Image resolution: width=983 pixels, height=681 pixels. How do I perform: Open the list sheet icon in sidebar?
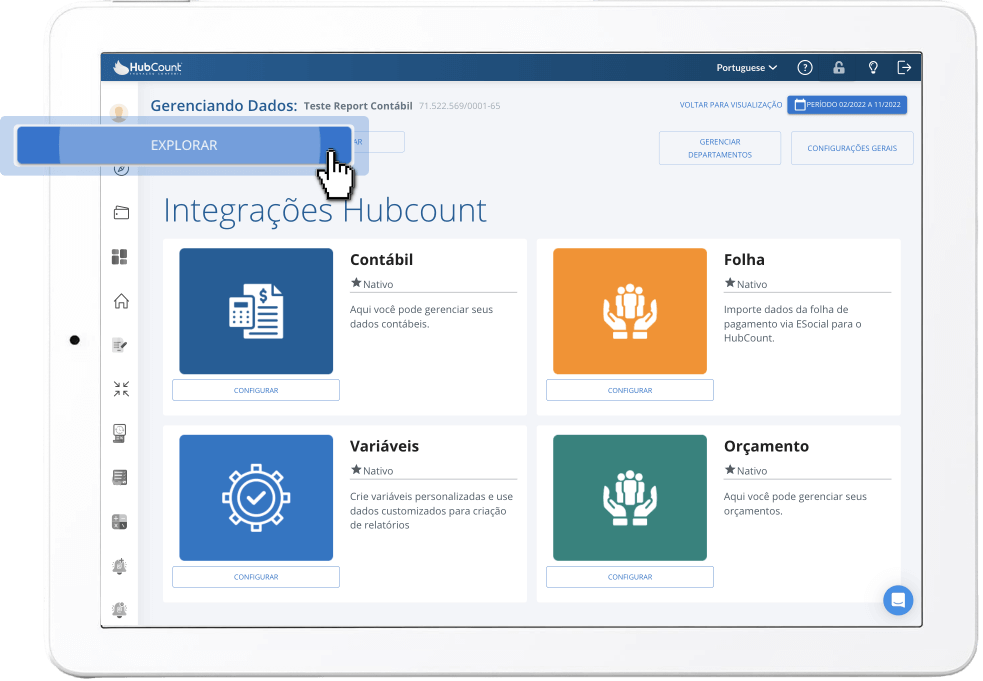click(x=120, y=478)
